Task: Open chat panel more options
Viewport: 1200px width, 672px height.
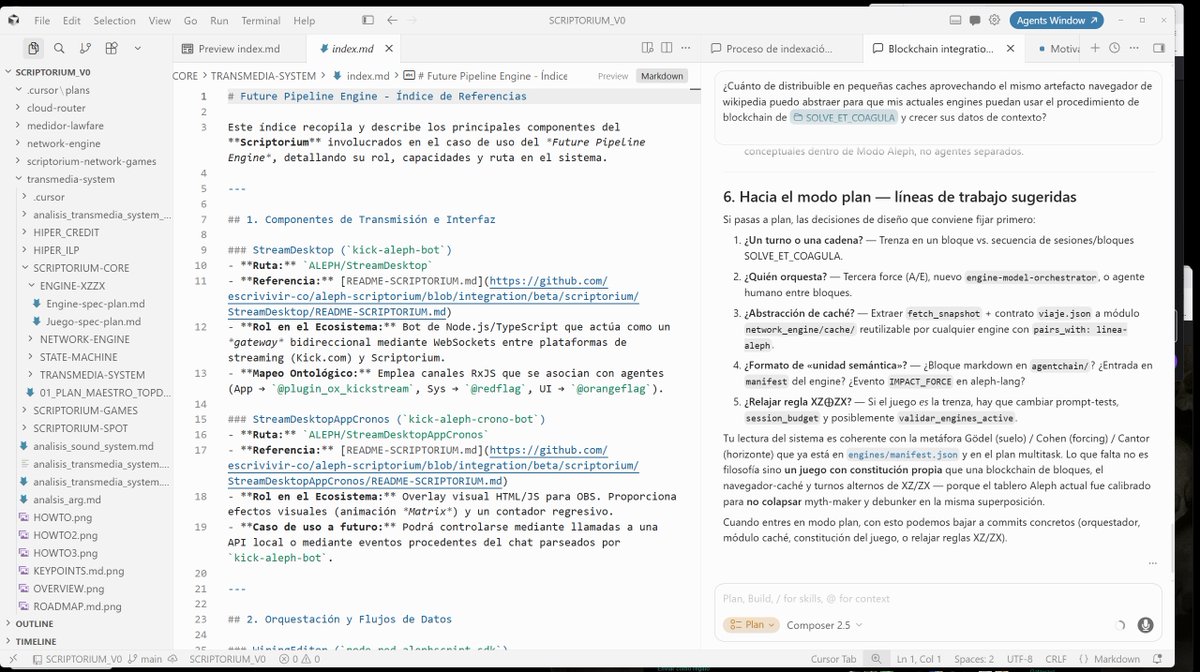Action: [1133, 48]
